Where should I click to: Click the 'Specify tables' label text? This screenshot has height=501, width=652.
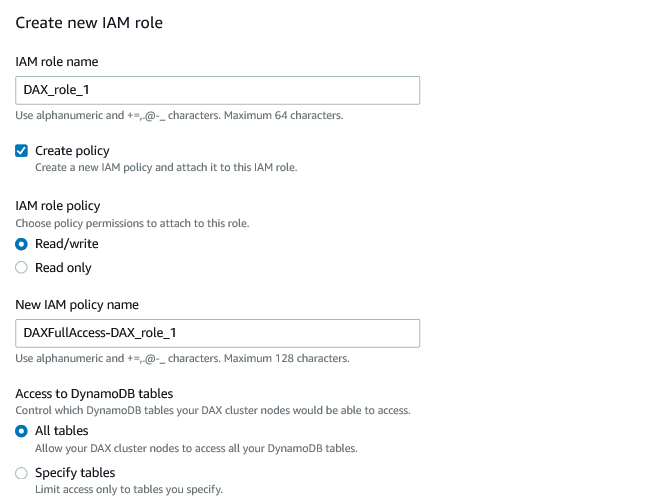pos(75,473)
